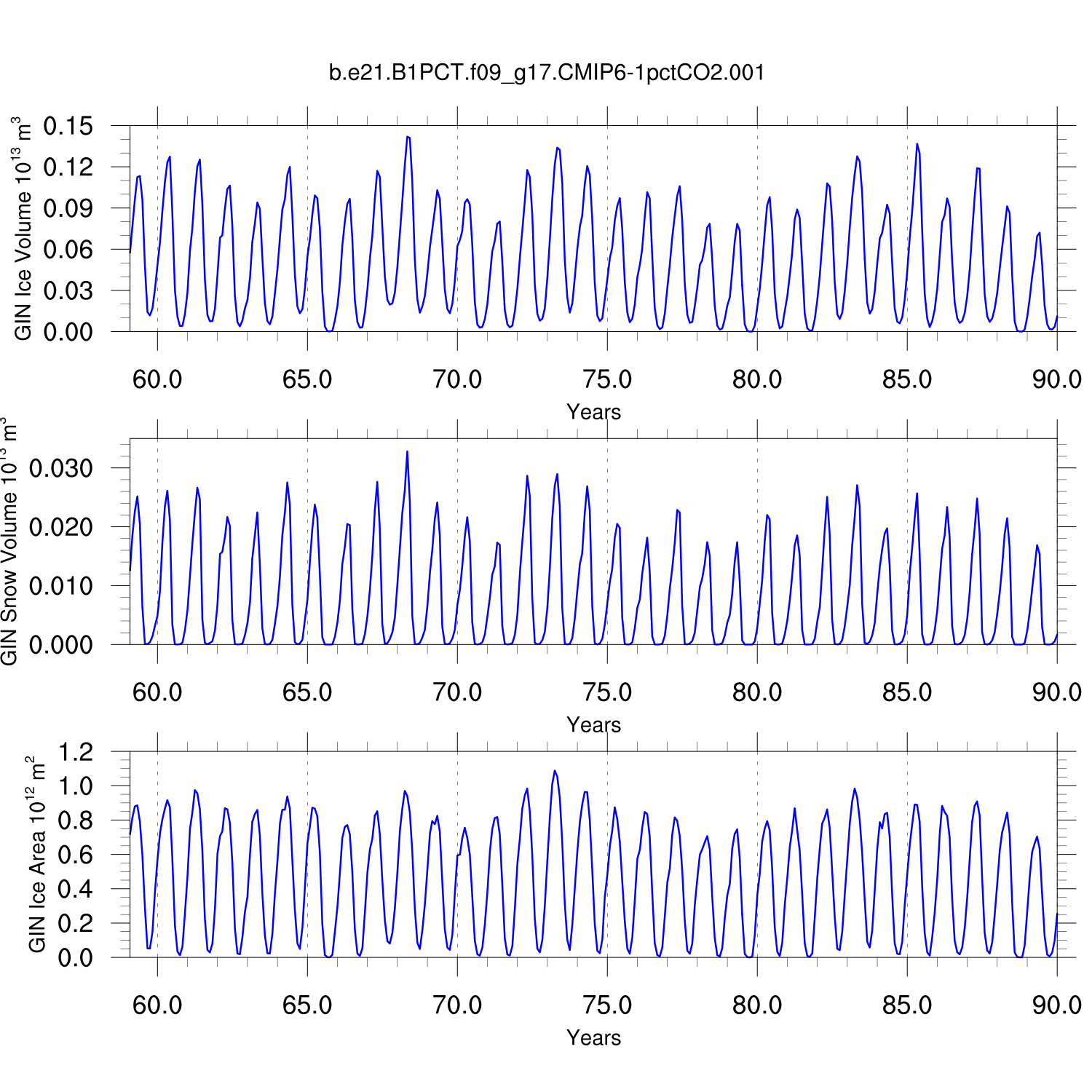Click the GIN Ice Volume y-axis label
The image size is (1092, 1092).
pyautogui.click(x=23, y=229)
